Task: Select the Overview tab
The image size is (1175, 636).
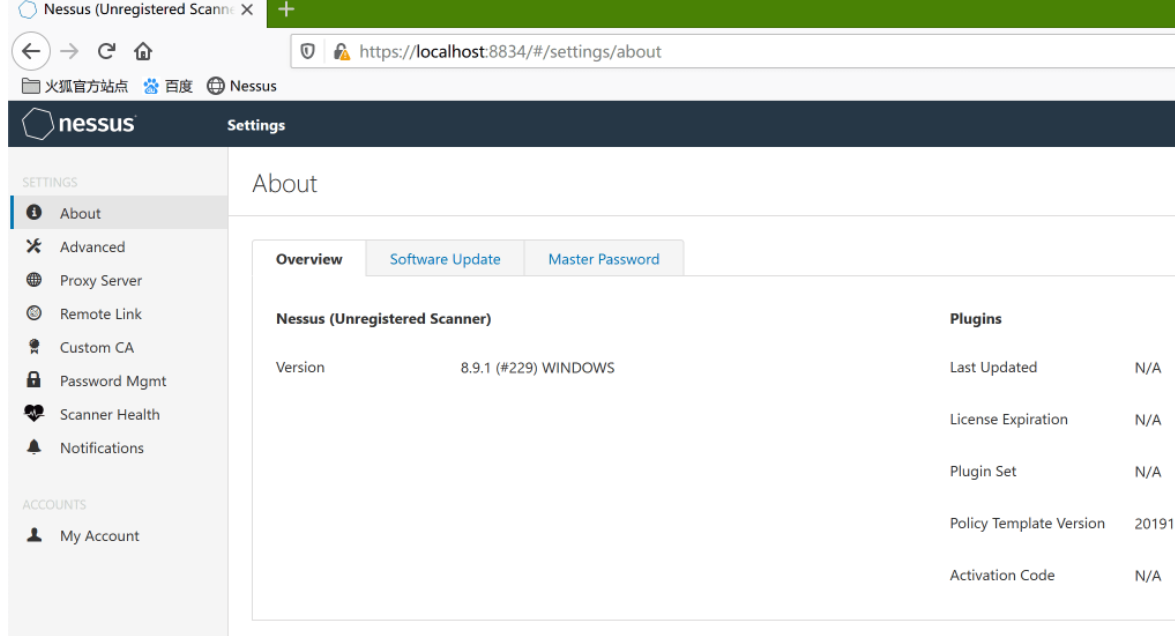Action: (x=309, y=259)
